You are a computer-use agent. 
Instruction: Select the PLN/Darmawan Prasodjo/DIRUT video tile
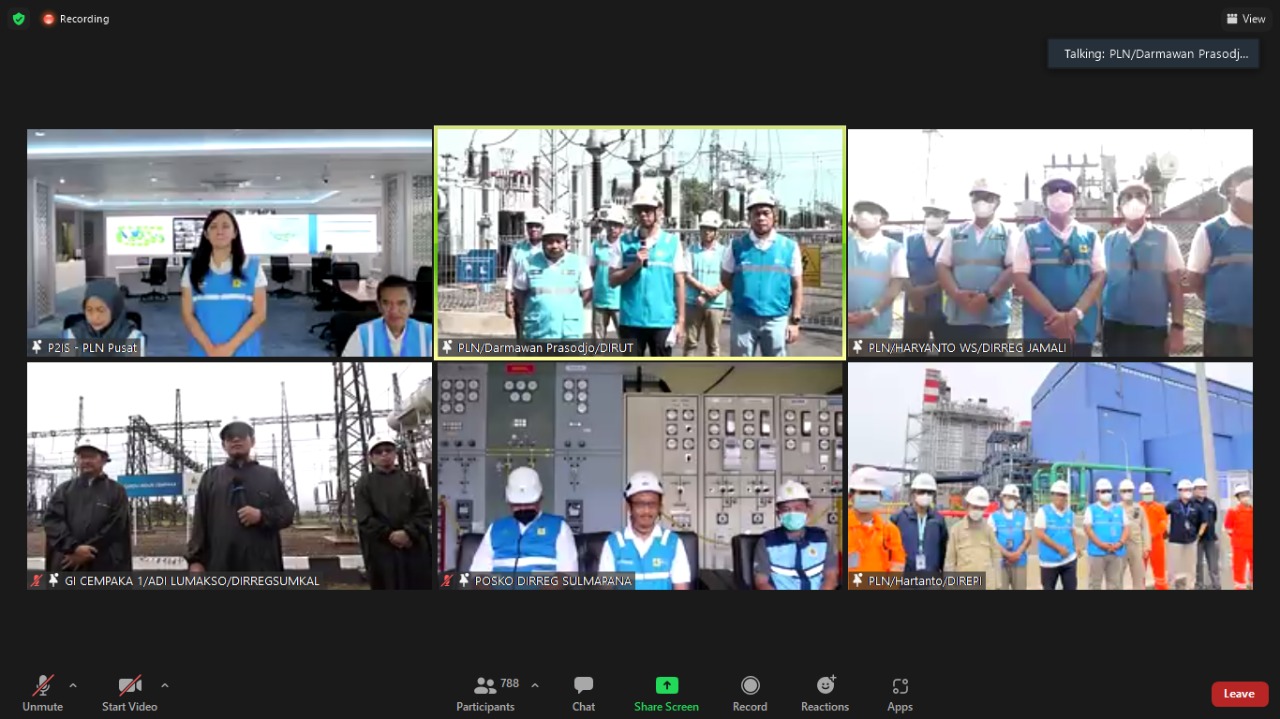click(x=640, y=242)
